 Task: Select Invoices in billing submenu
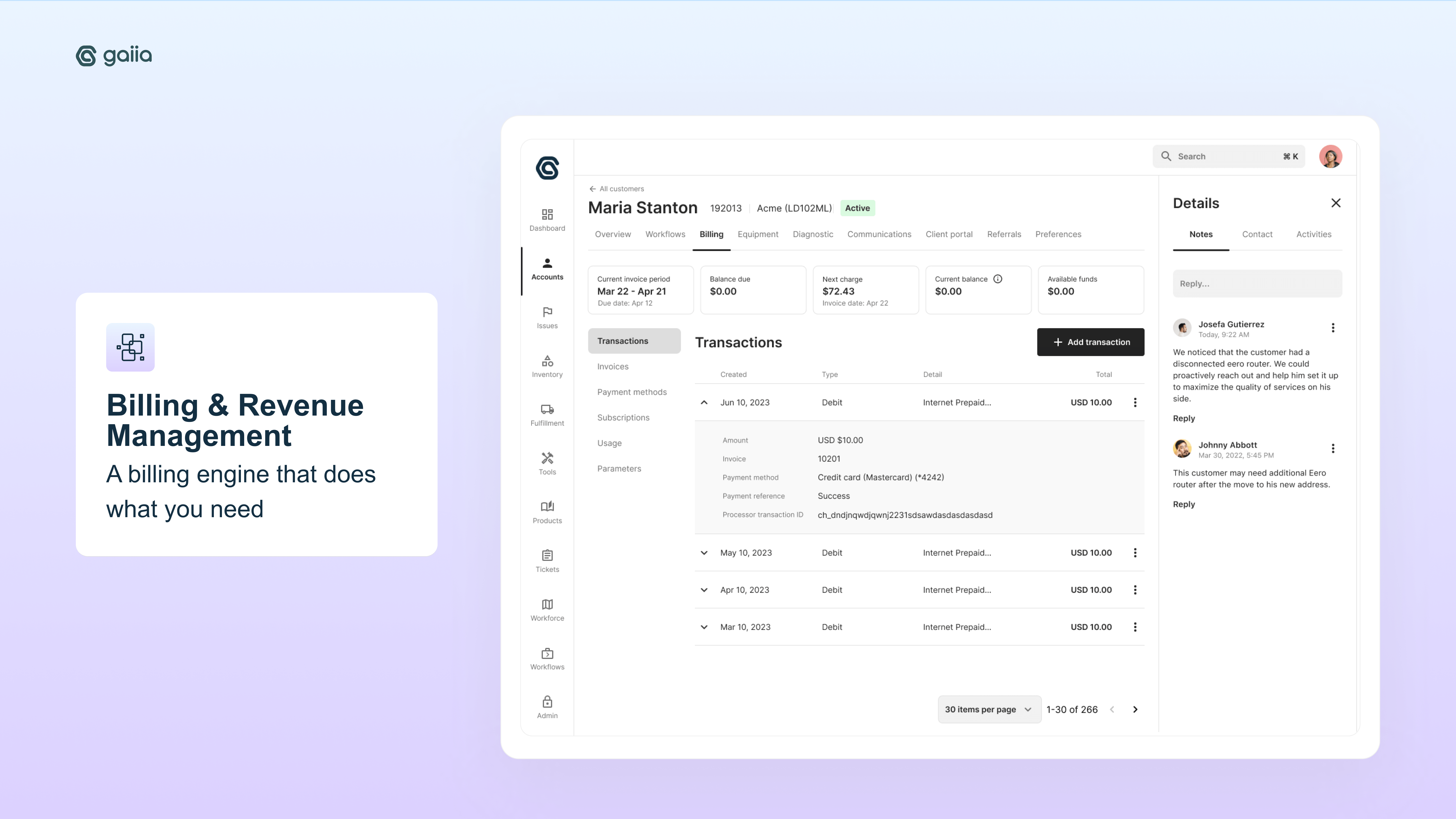(x=613, y=366)
